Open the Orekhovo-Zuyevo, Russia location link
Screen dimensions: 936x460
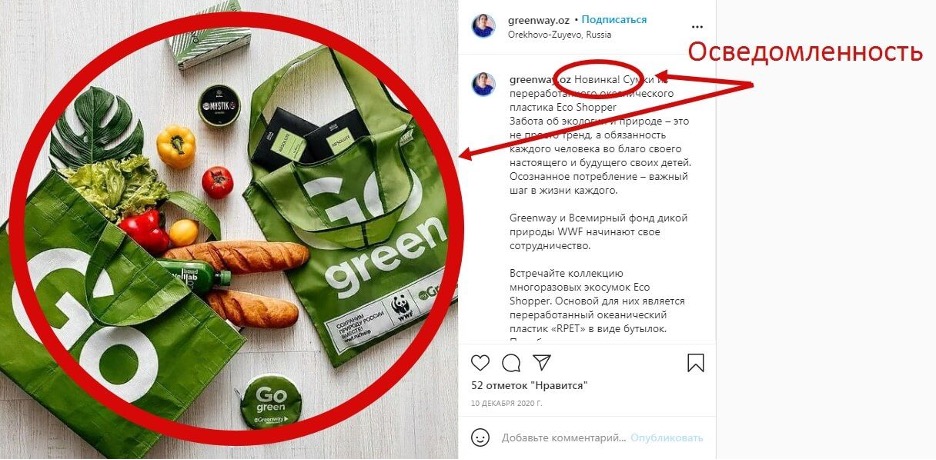(559, 35)
